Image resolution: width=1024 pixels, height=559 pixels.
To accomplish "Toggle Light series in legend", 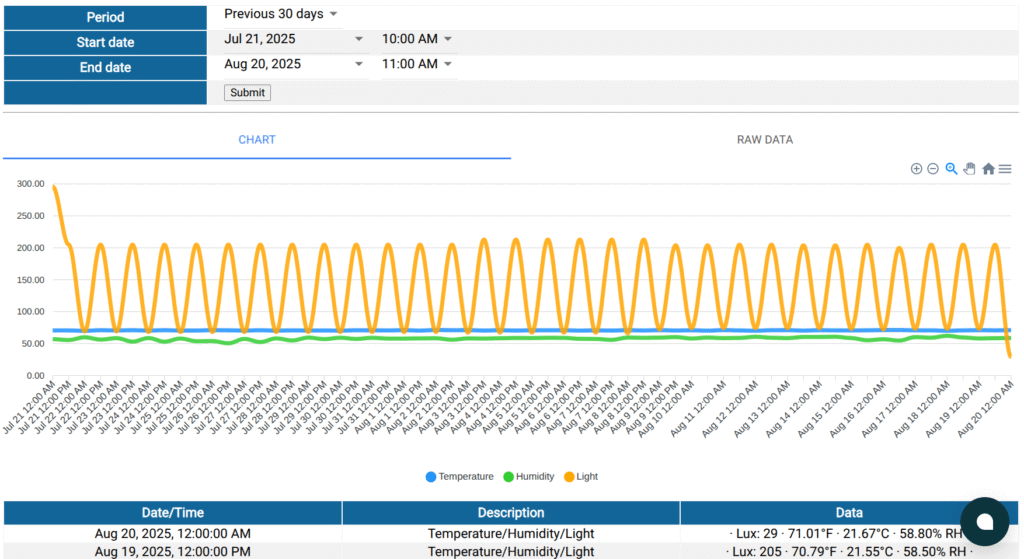I will 579,477.
